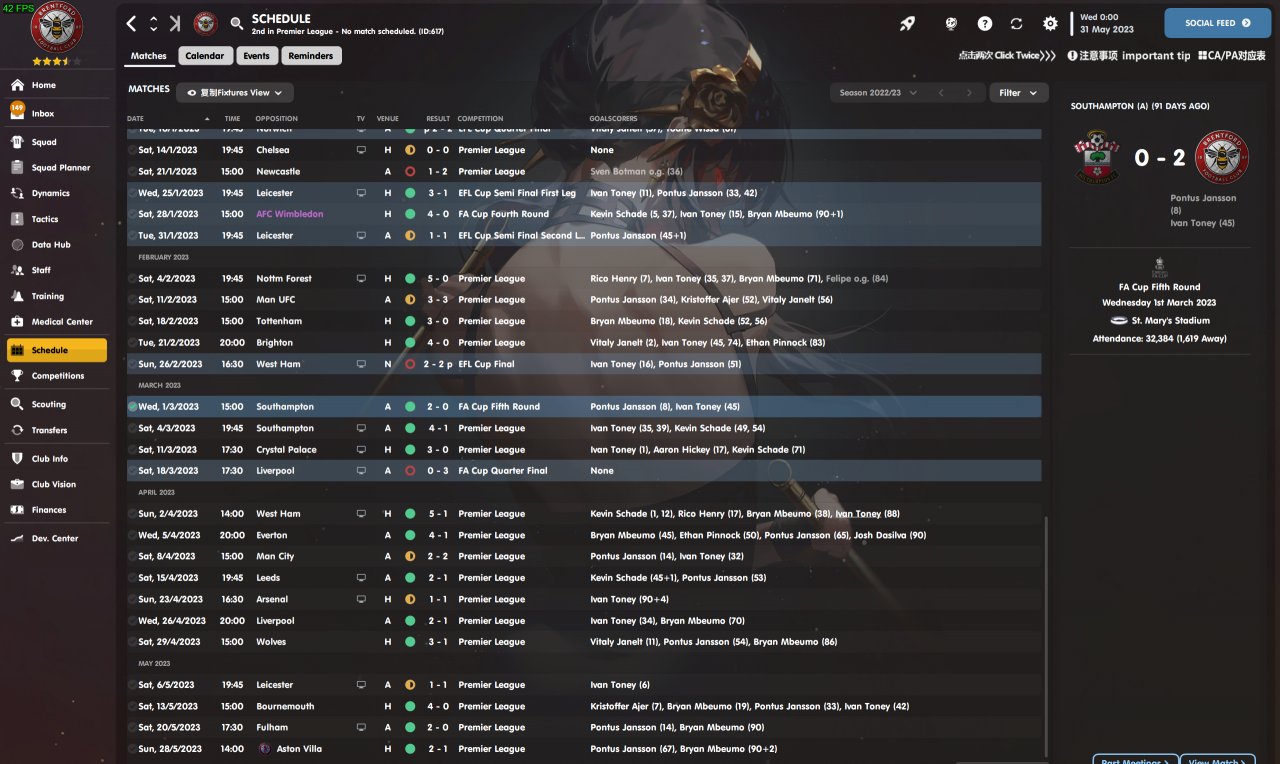The height and width of the screenshot is (764, 1280).
Task: Click the Past Meetings button
Action: [x=1135, y=759]
